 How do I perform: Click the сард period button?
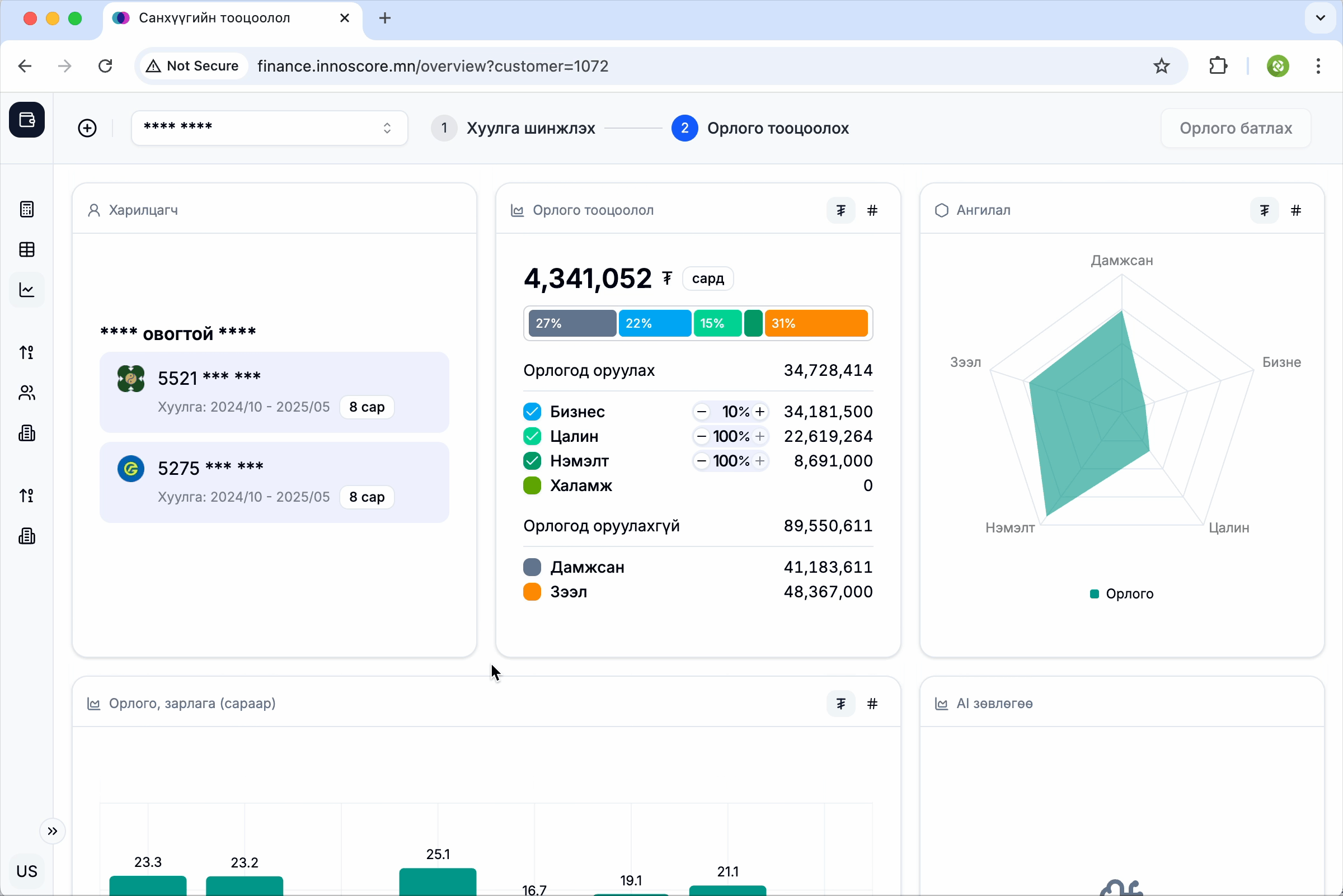coord(707,279)
